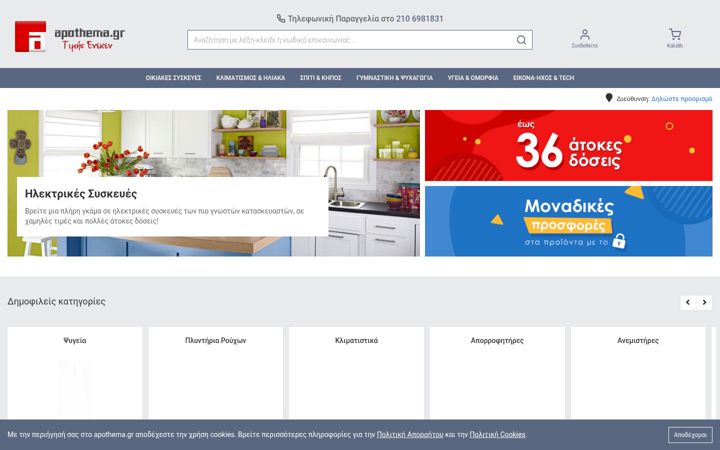Click the Δηλώστε προορισμό link

681,99
